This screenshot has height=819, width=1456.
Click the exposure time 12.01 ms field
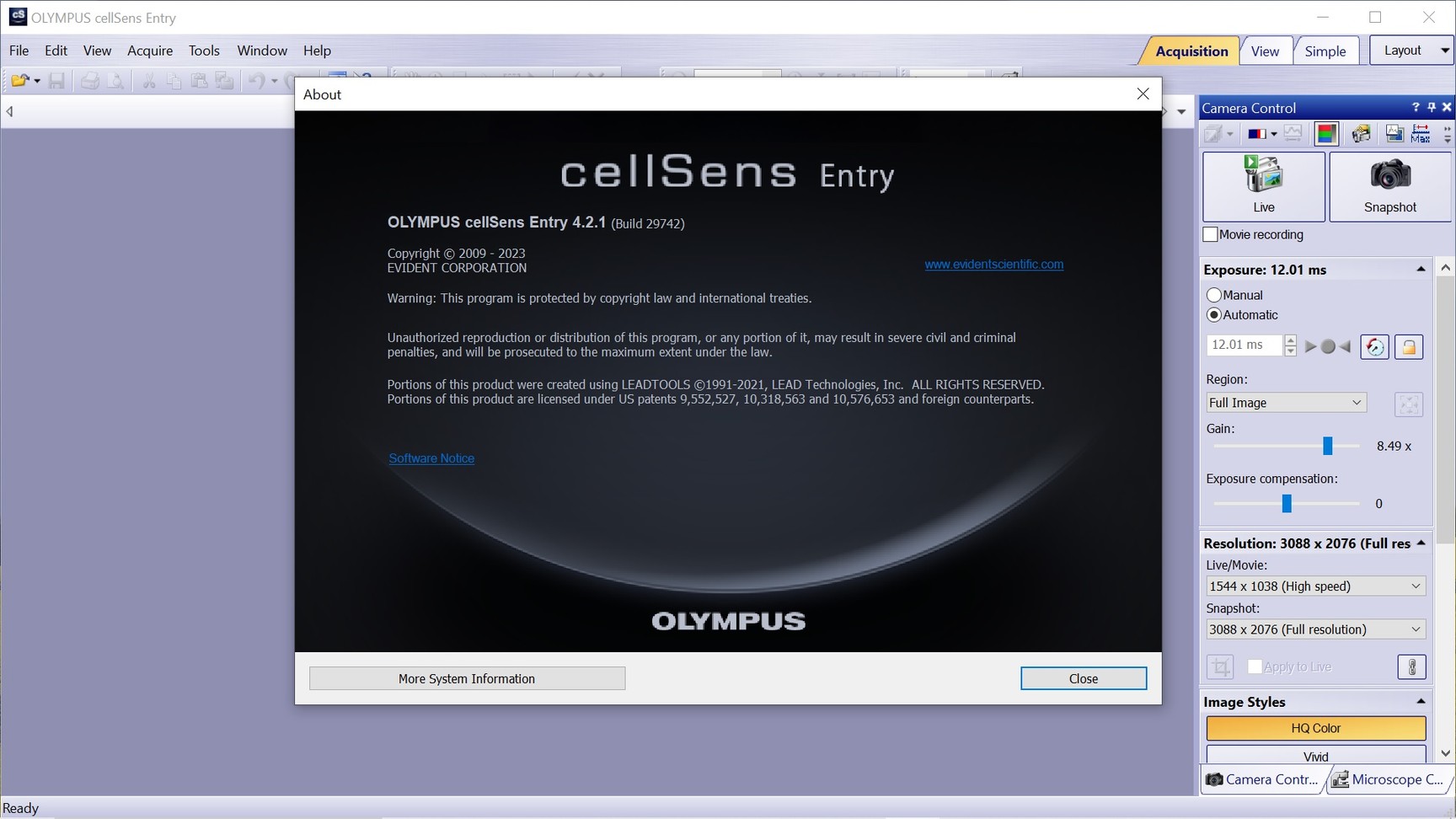click(x=1244, y=345)
